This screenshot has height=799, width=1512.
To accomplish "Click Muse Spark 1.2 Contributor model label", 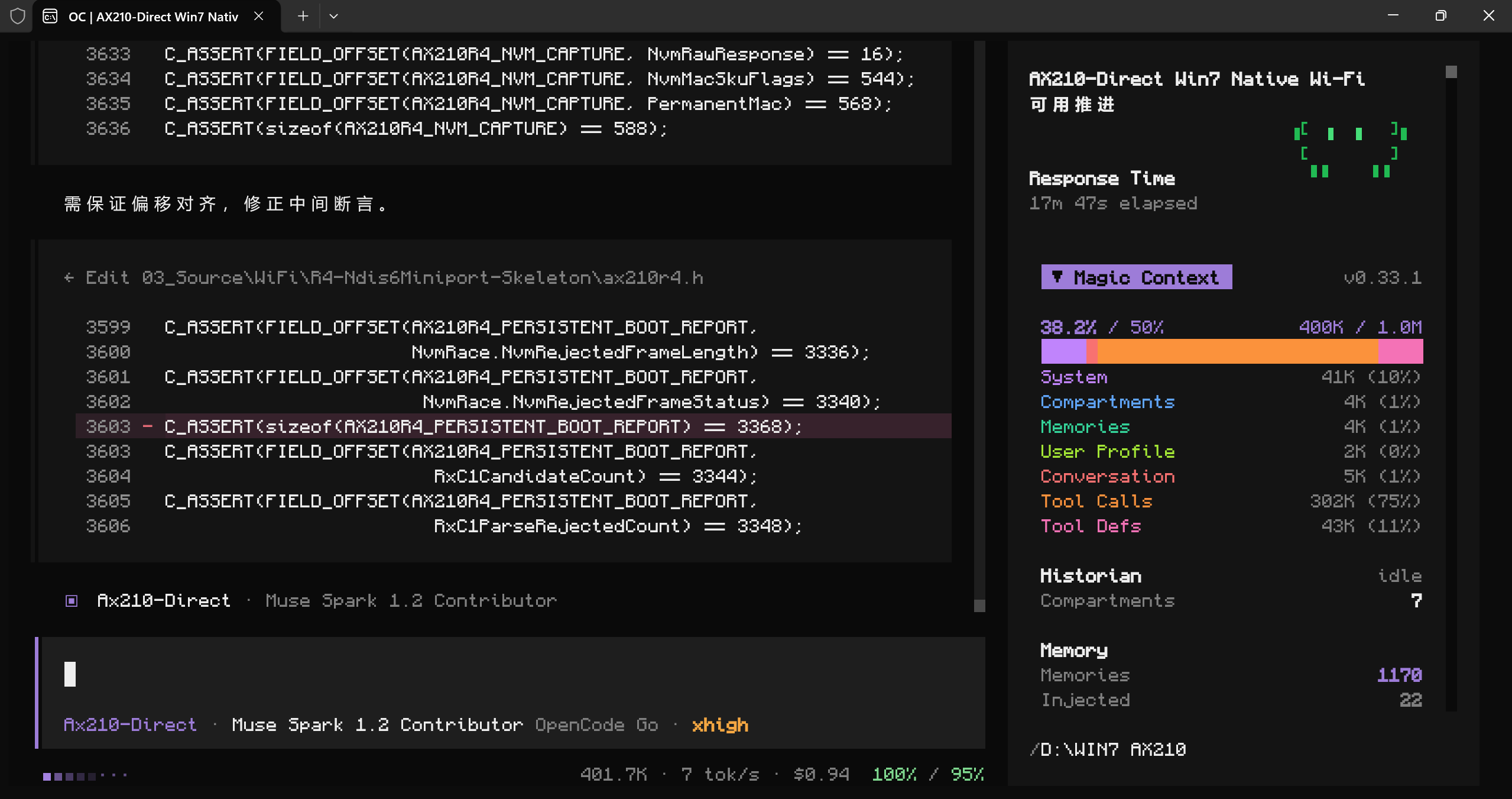I will (x=377, y=725).
